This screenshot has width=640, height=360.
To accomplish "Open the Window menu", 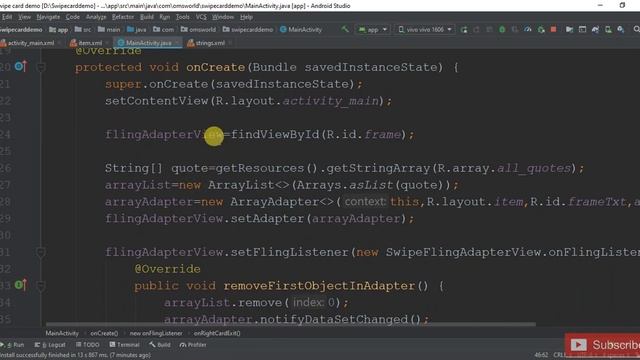I will (x=223, y=17).
